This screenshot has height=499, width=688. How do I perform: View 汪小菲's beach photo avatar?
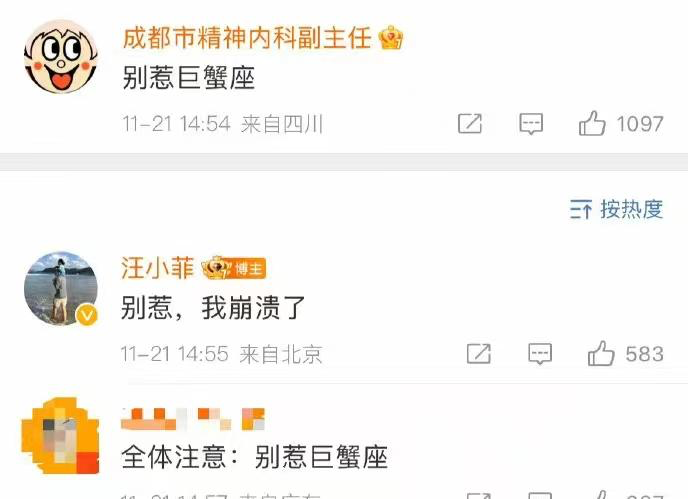[61, 288]
